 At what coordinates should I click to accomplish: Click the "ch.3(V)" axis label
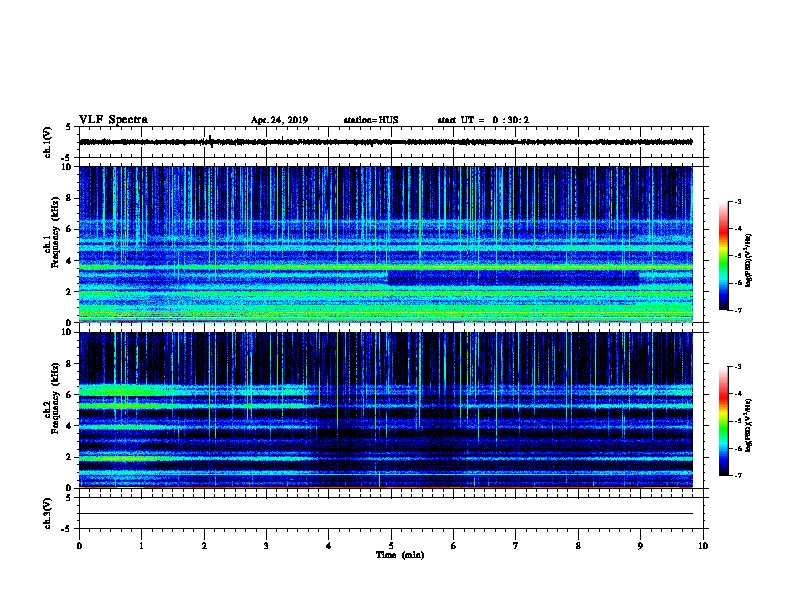(47, 513)
